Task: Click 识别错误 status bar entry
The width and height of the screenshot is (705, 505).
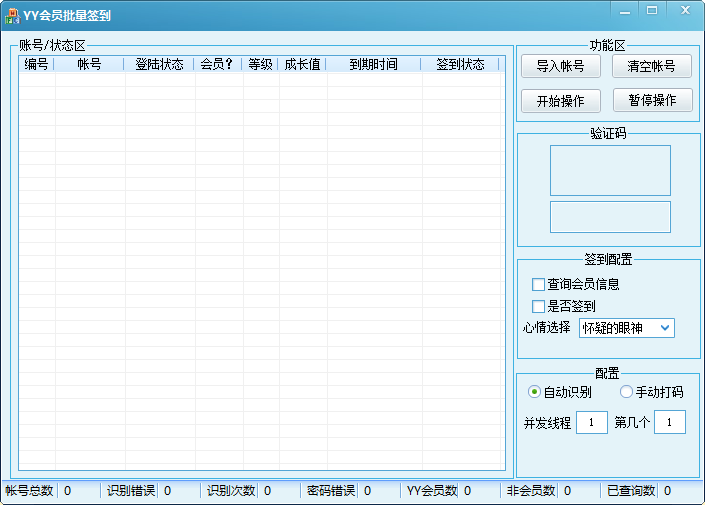Action: pos(131,491)
